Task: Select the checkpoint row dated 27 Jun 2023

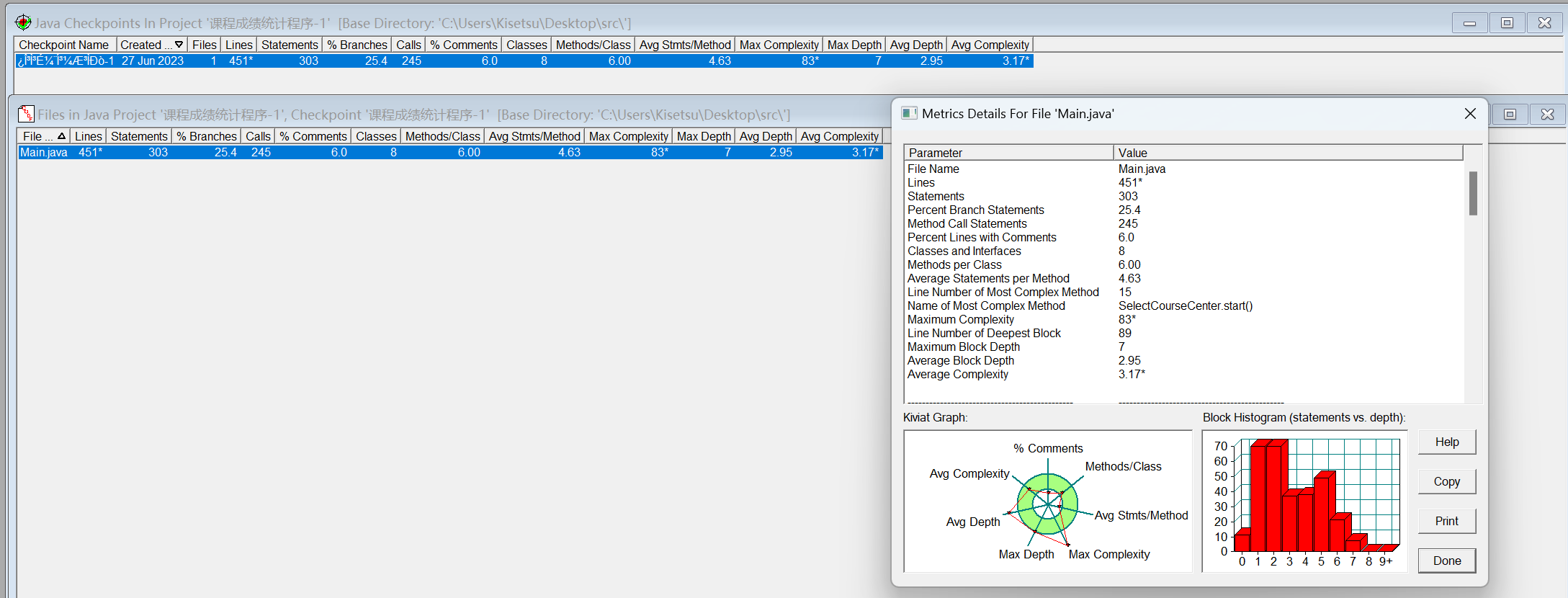Action: pos(524,61)
